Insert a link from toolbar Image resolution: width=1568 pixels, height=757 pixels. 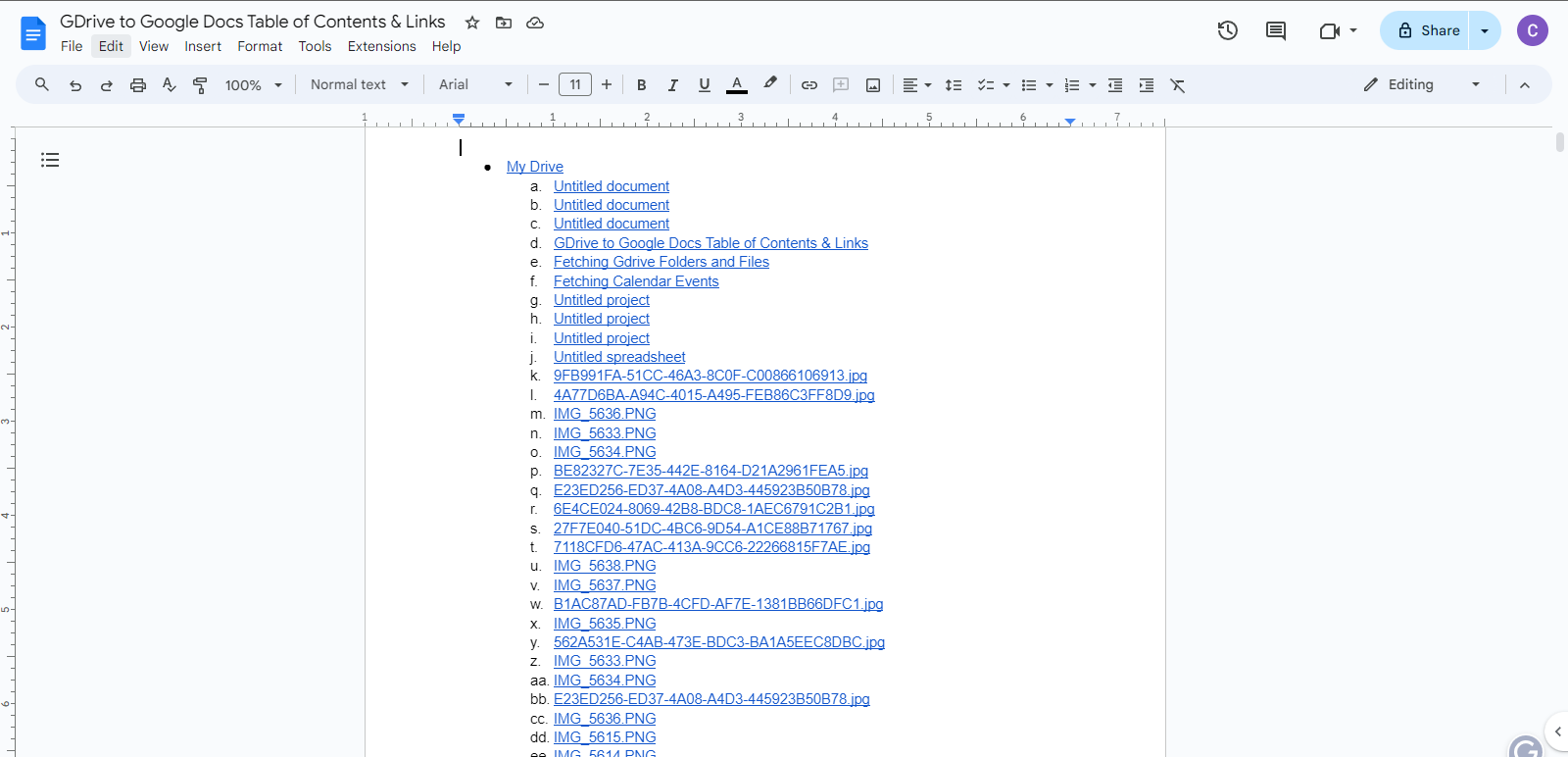coord(809,85)
